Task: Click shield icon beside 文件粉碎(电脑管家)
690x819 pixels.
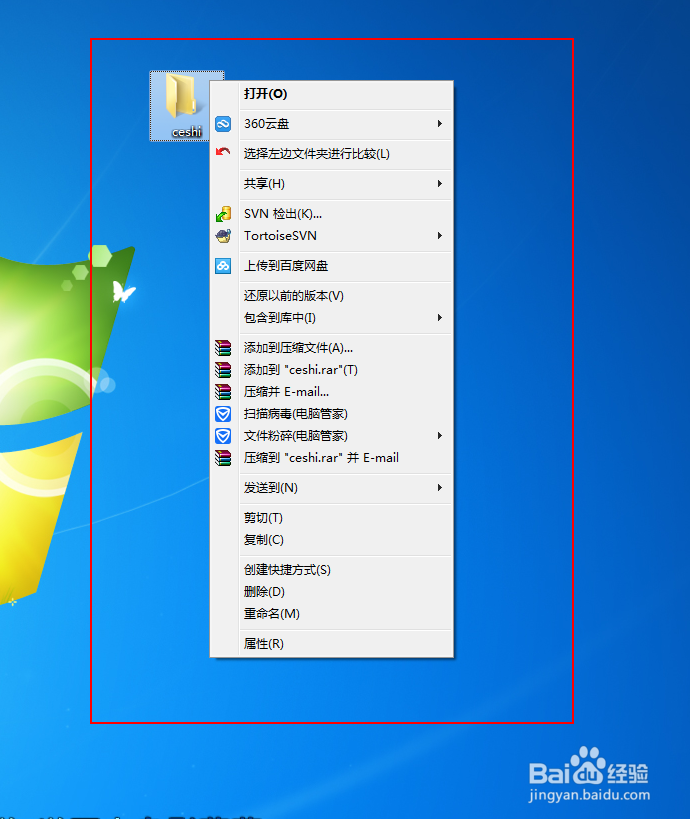Action: click(223, 436)
